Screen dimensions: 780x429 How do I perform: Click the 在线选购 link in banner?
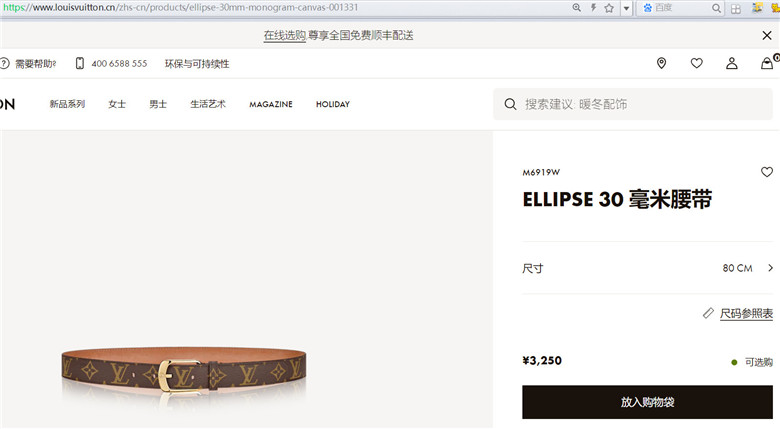point(285,35)
